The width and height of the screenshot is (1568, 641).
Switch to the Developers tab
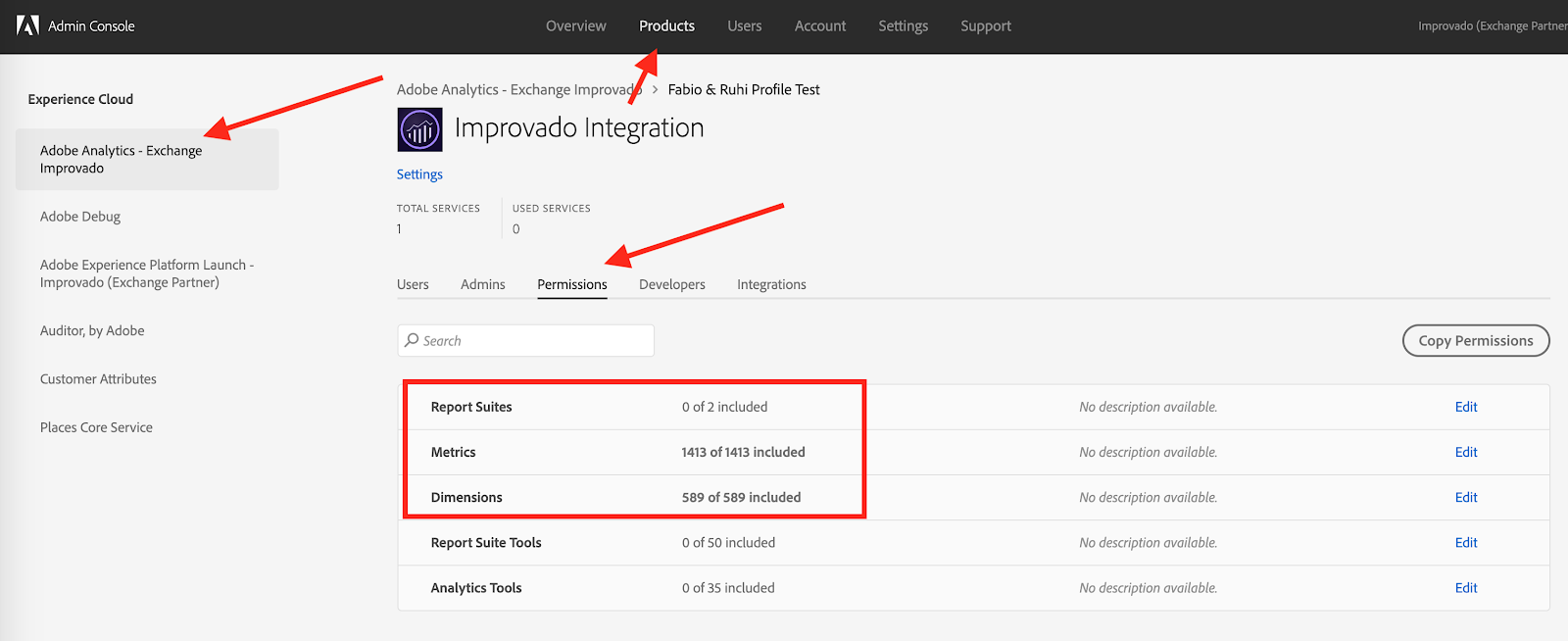[672, 284]
